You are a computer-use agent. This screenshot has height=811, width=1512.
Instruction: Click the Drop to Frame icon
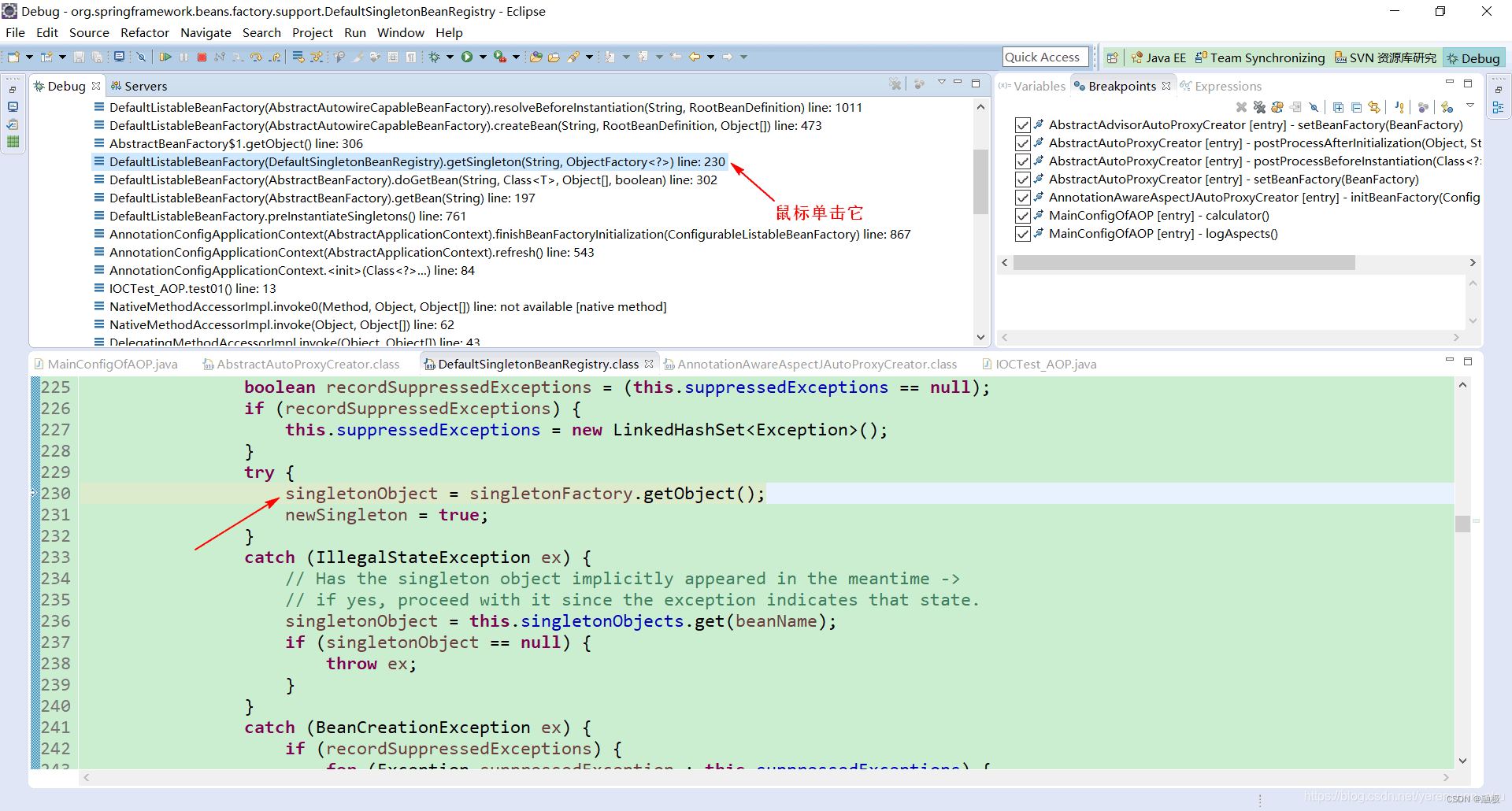click(298, 57)
